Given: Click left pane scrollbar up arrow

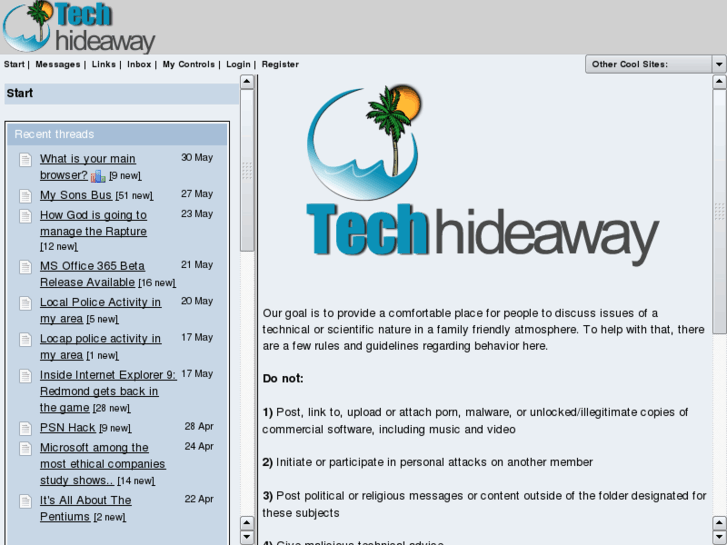Looking at the screenshot, I should click(247, 82).
